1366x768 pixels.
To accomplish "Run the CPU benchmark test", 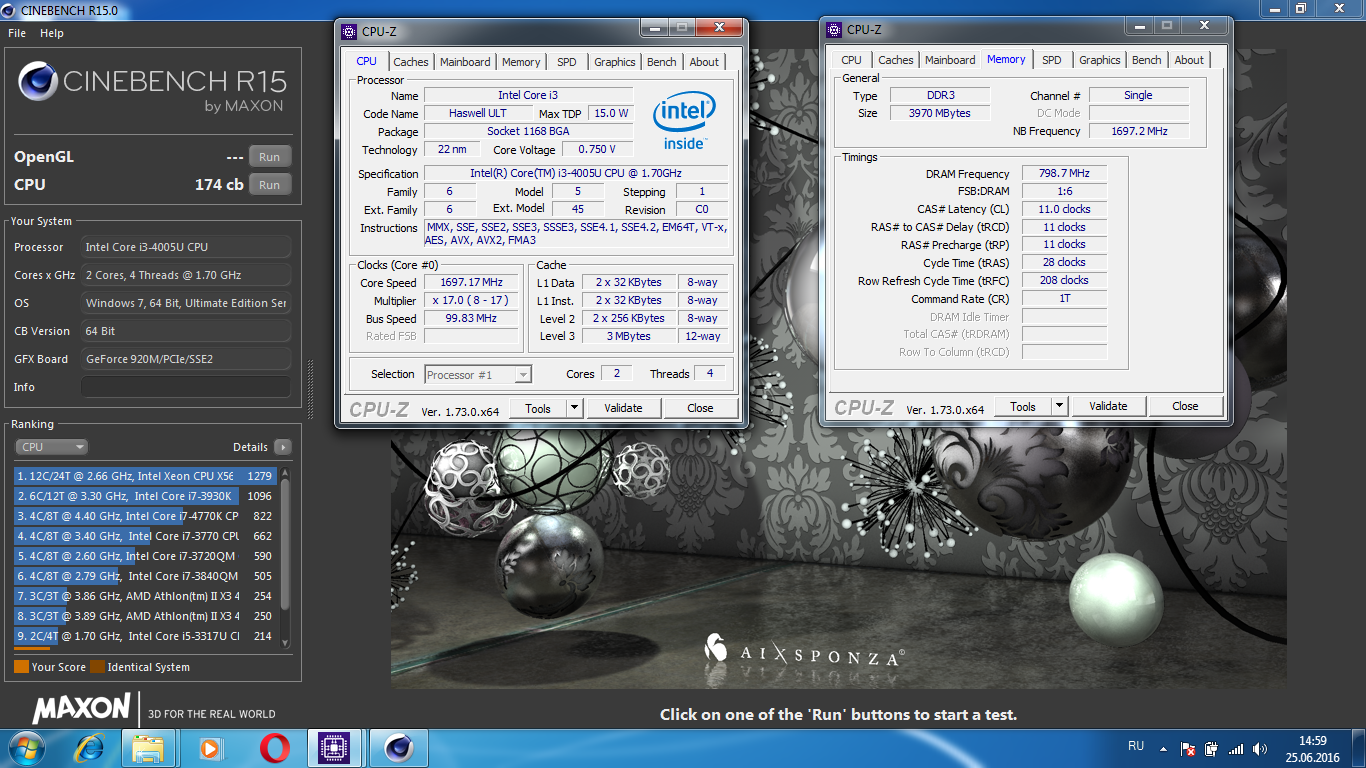I will click(x=270, y=185).
